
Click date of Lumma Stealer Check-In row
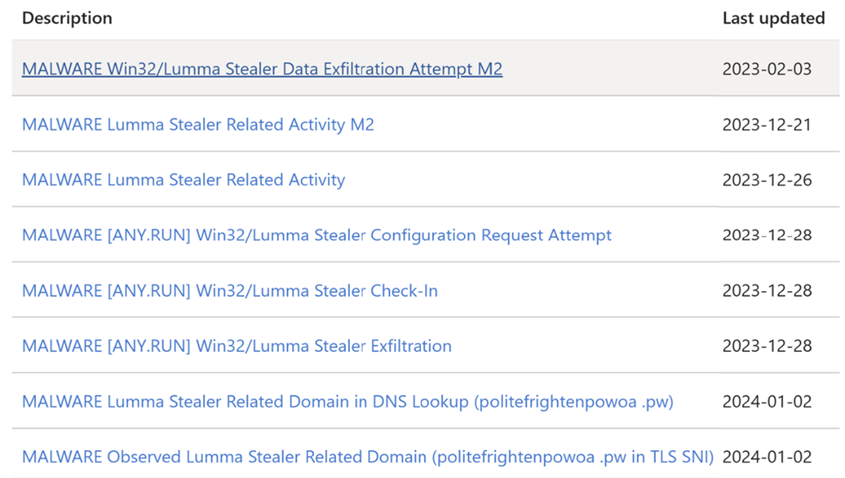click(x=766, y=291)
